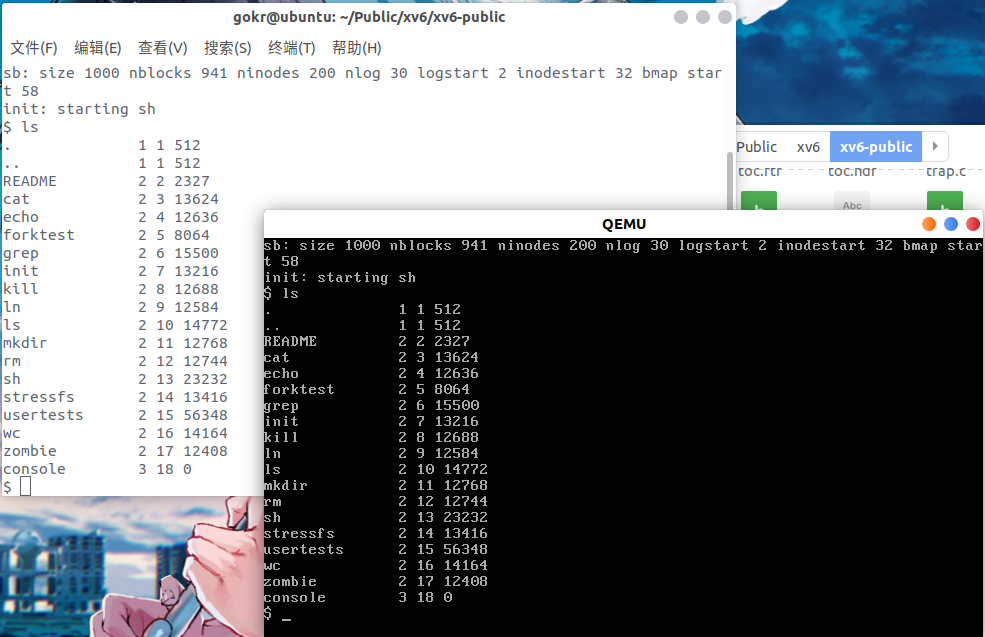The height and width of the screenshot is (637, 985).
Task: Minimize the gokr@ubuntu terminal window
Action: coord(681,18)
